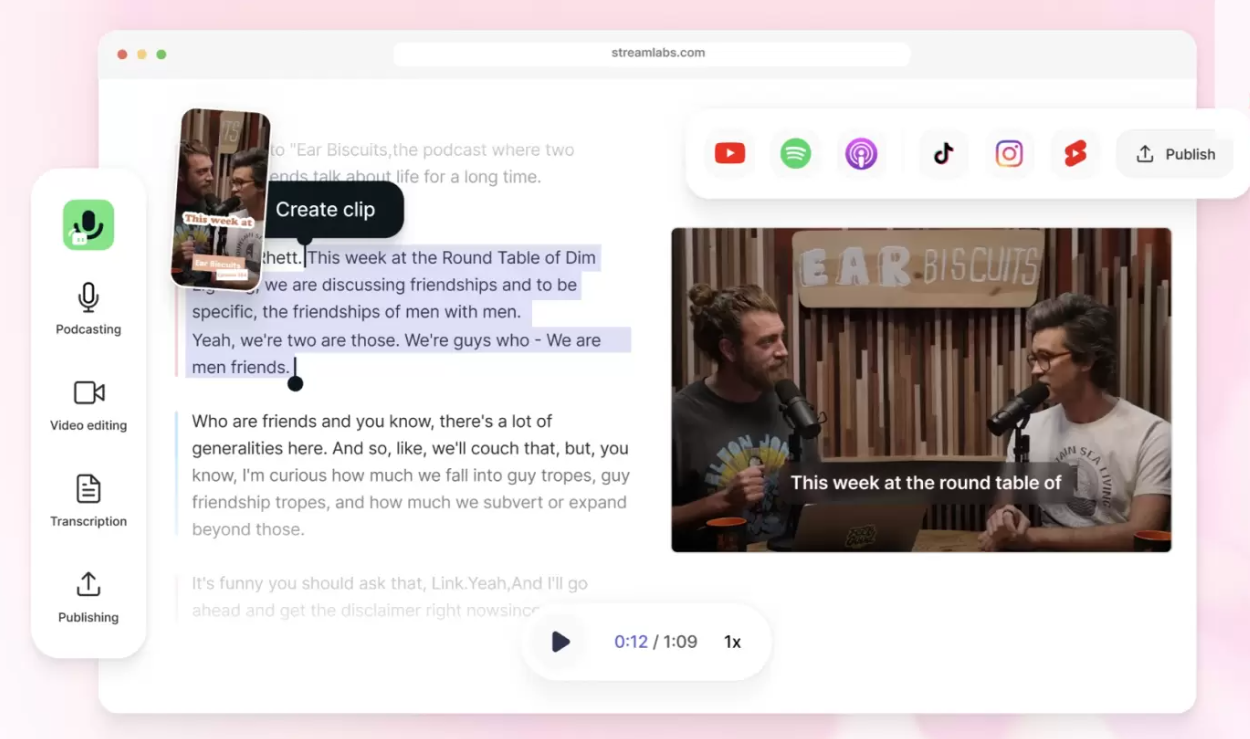The height and width of the screenshot is (739, 1250).
Task: Open the Video editing camera icon
Action: [89, 392]
